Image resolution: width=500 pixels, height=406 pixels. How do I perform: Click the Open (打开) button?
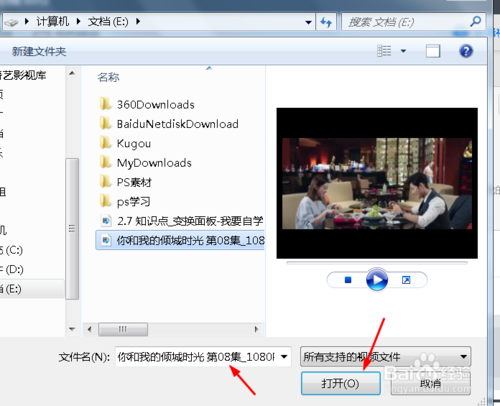click(340, 383)
